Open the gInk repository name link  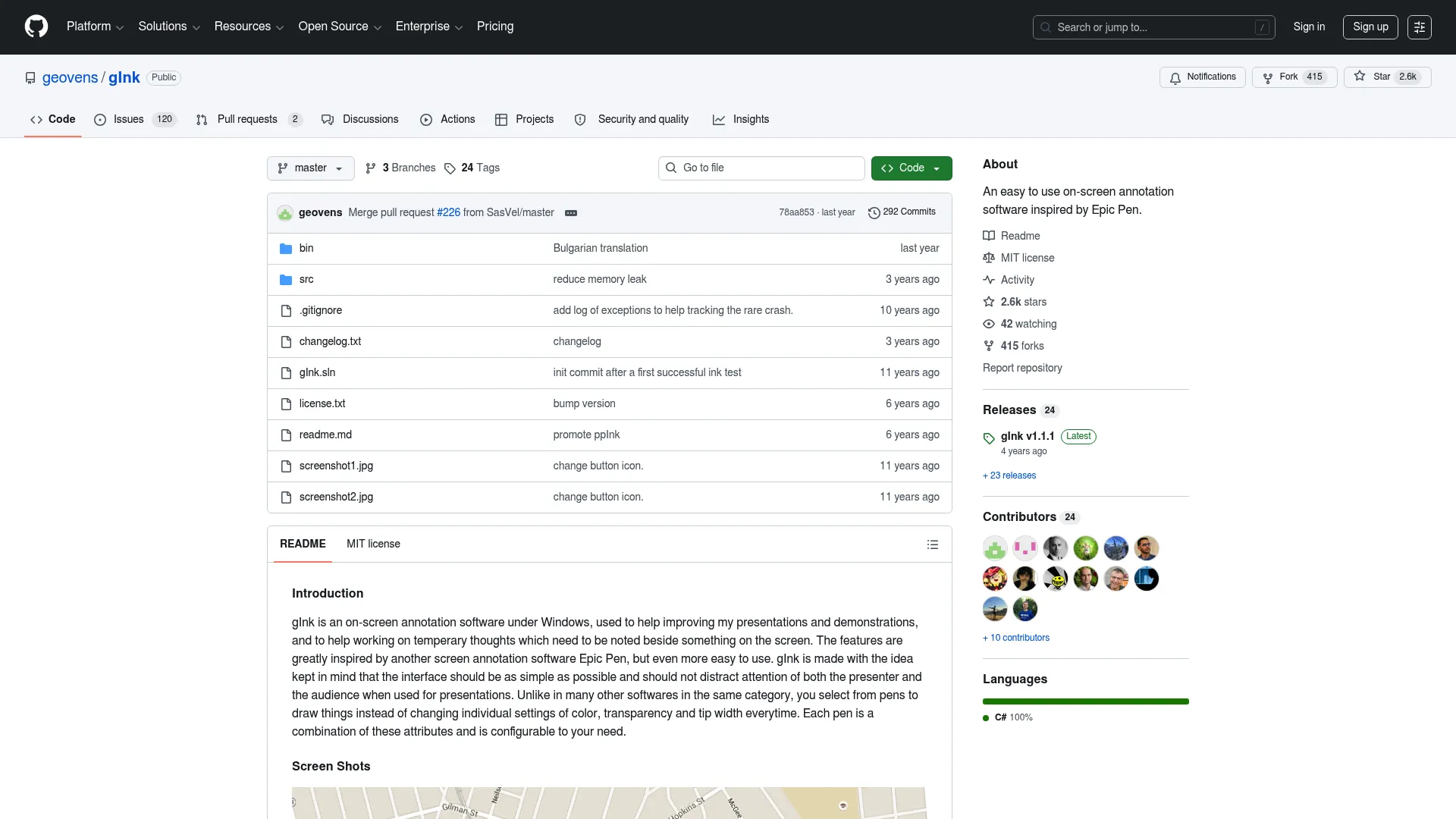click(124, 77)
